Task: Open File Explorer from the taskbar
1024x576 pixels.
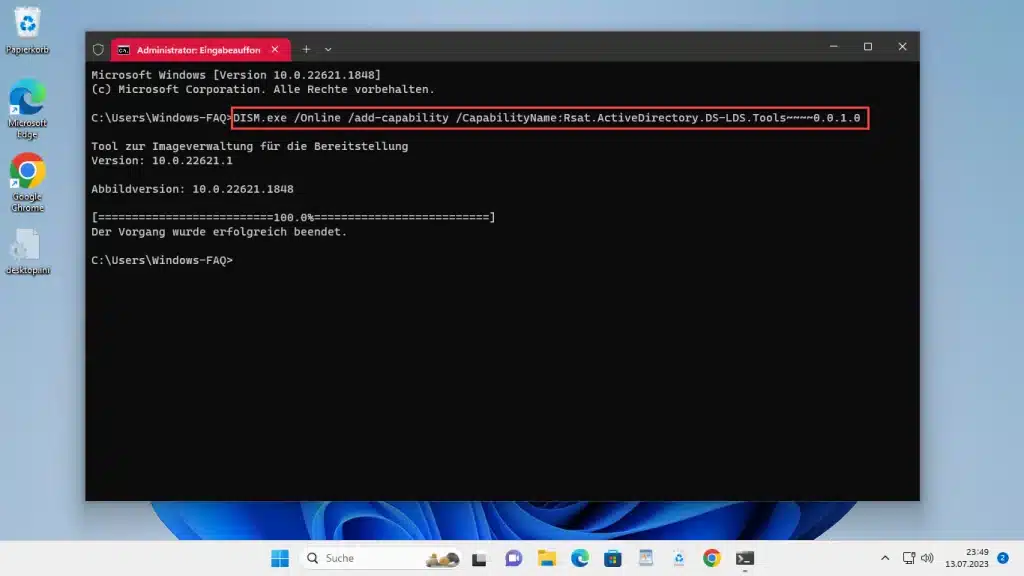Action: (x=547, y=558)
